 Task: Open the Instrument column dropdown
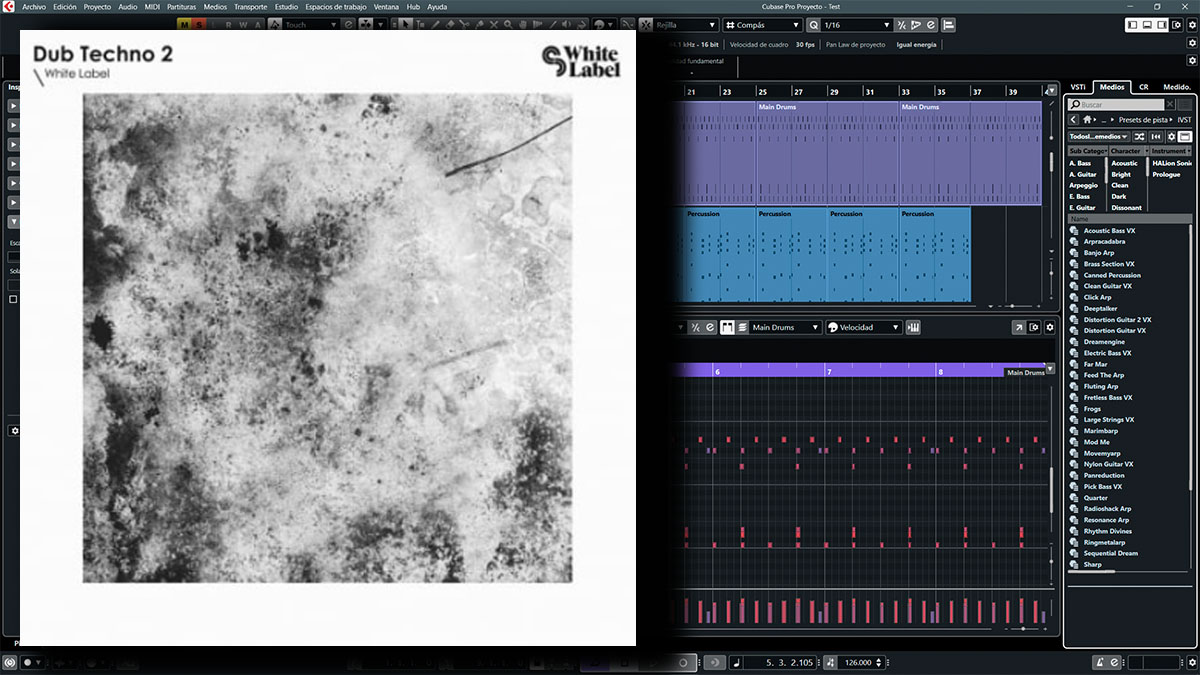tap(1170, 151)
